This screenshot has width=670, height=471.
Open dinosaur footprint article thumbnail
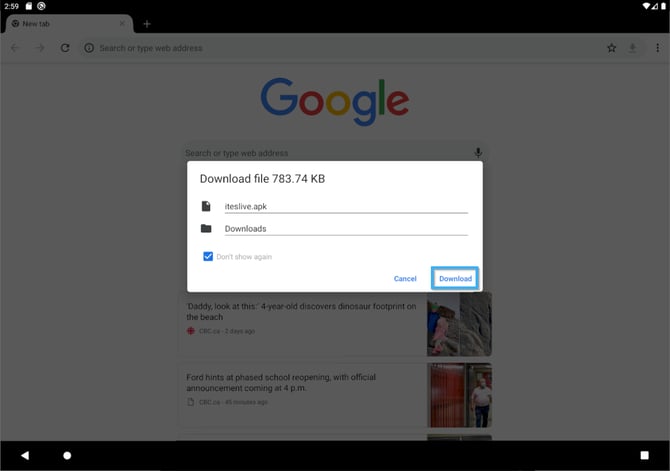click(x=459, y=324)
